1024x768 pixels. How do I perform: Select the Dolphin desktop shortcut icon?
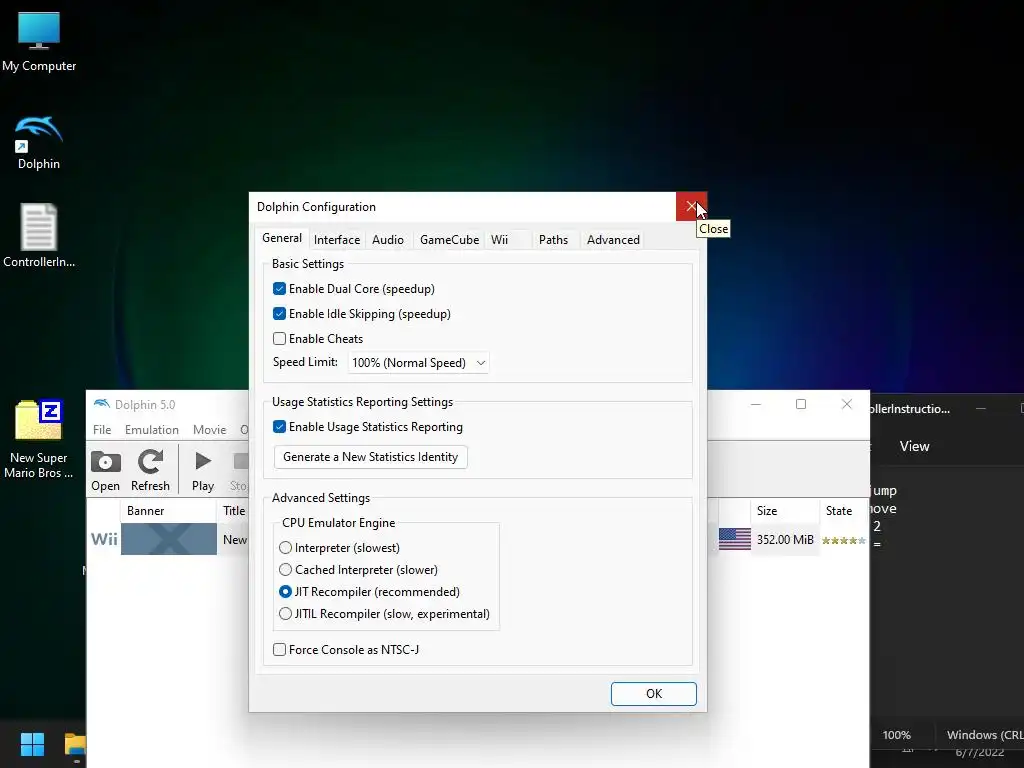coord(39,142)
